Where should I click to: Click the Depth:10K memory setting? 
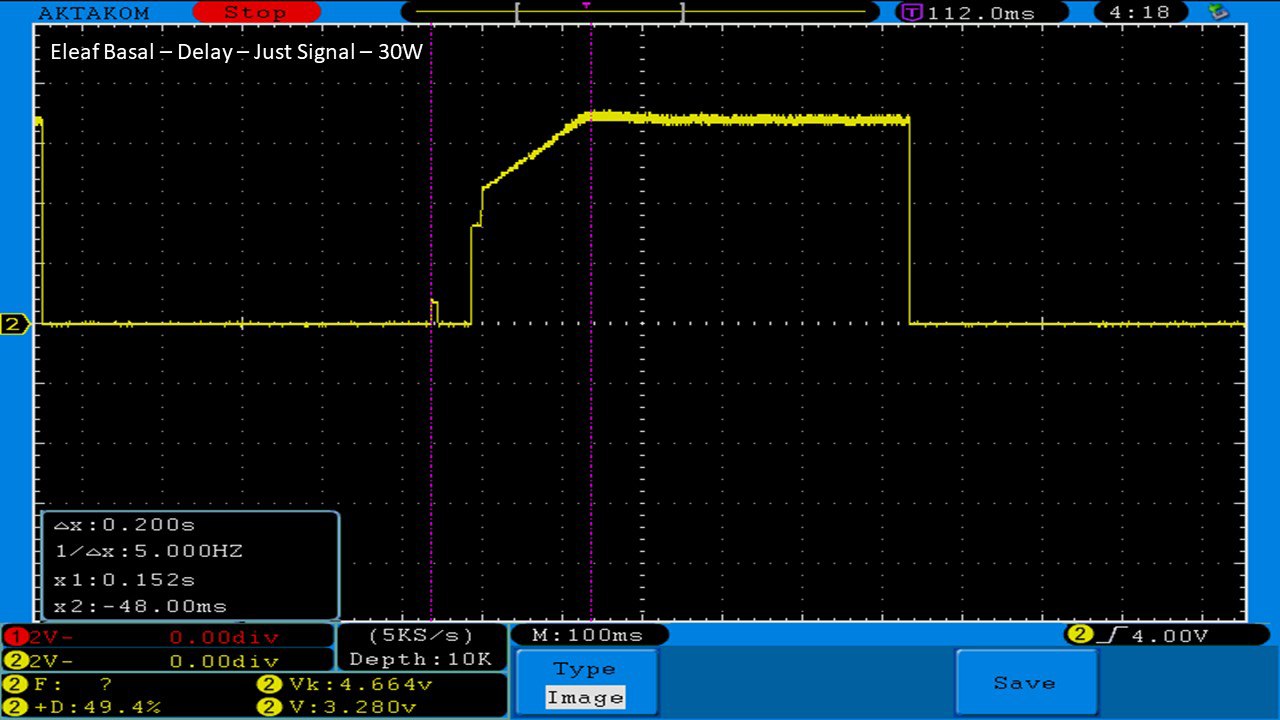click(x=420, y=659)
